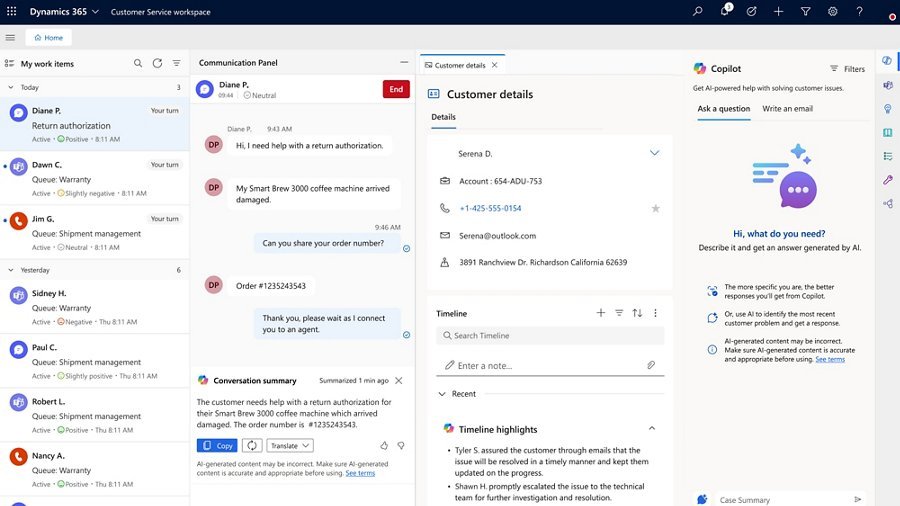
Task: Copy the conversation summary
Action: (x=217, y=445)
